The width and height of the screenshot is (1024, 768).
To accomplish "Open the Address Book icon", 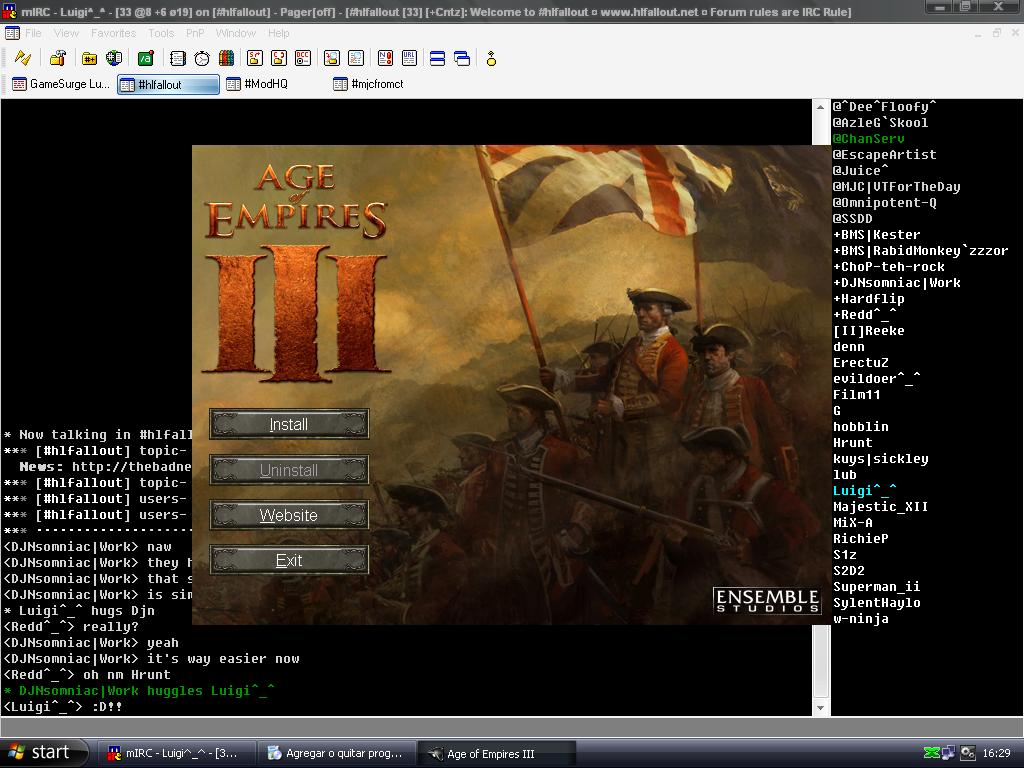I will coord(178,59).
